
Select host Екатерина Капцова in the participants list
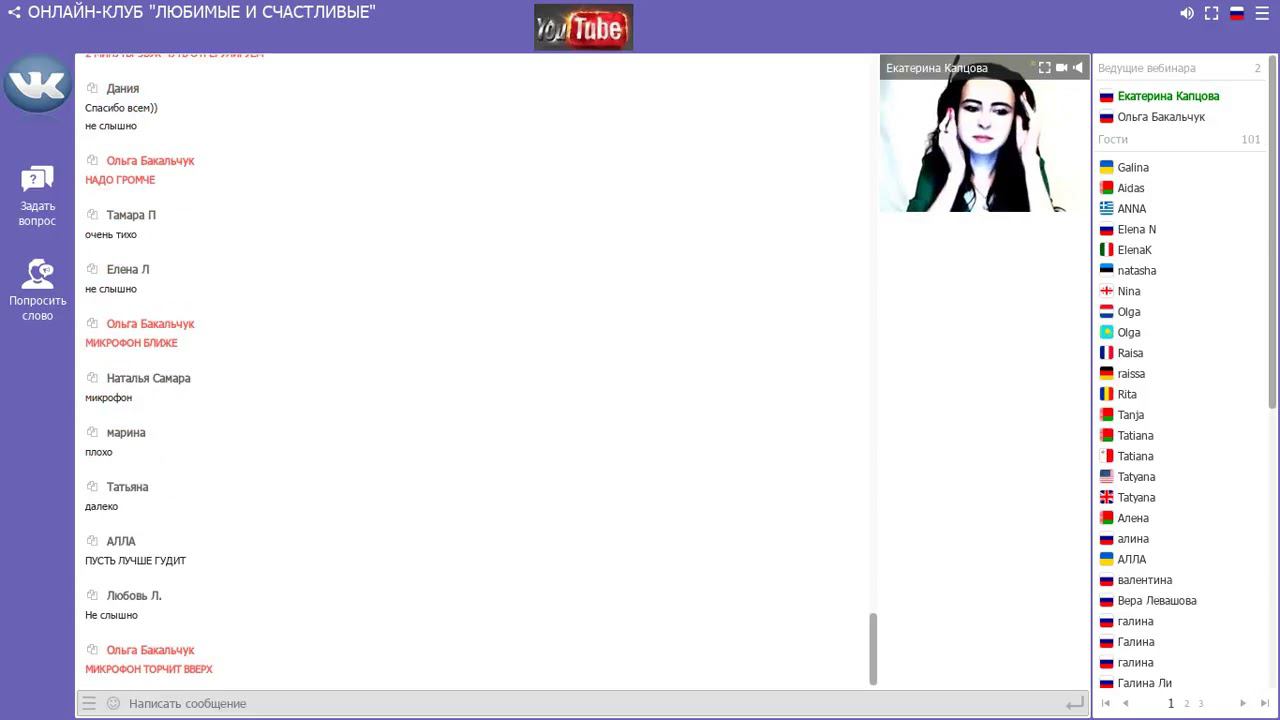[1168, 96]
